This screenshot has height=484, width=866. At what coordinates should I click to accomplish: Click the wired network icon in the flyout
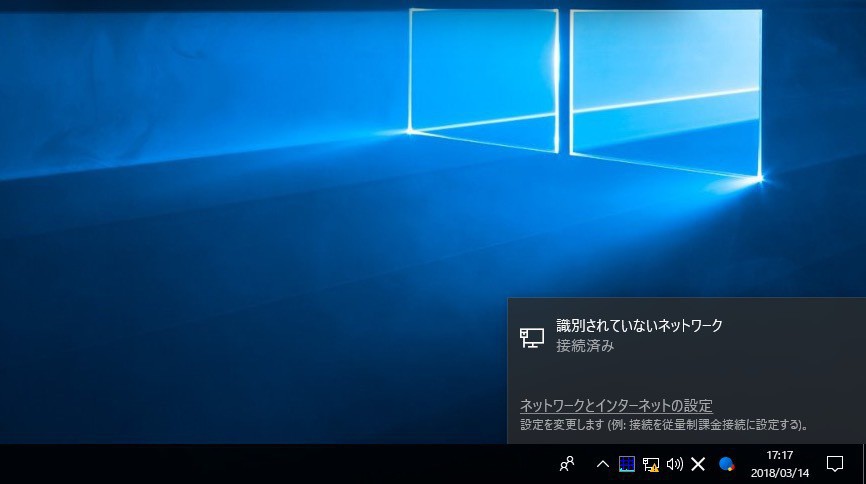pyautogui.click(x=532, y=338)
